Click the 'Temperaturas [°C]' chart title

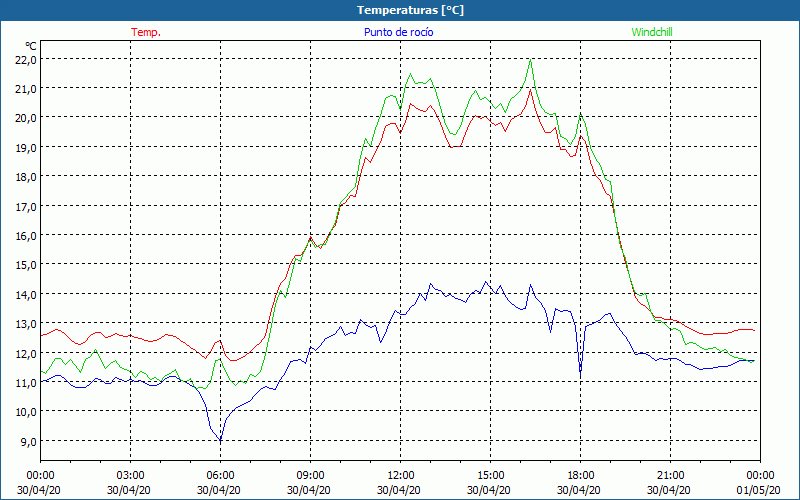pos(410,10)
